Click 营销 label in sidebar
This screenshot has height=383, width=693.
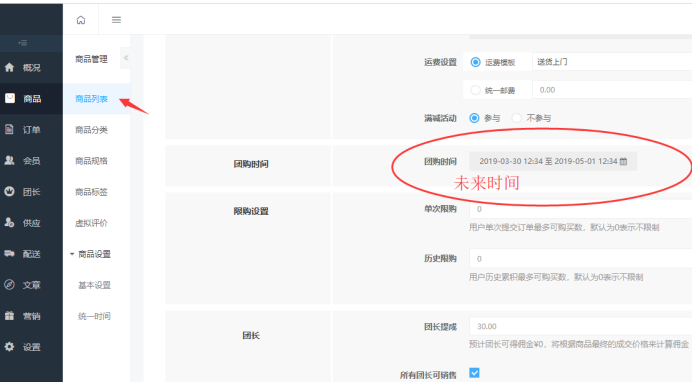coord(32,316)
